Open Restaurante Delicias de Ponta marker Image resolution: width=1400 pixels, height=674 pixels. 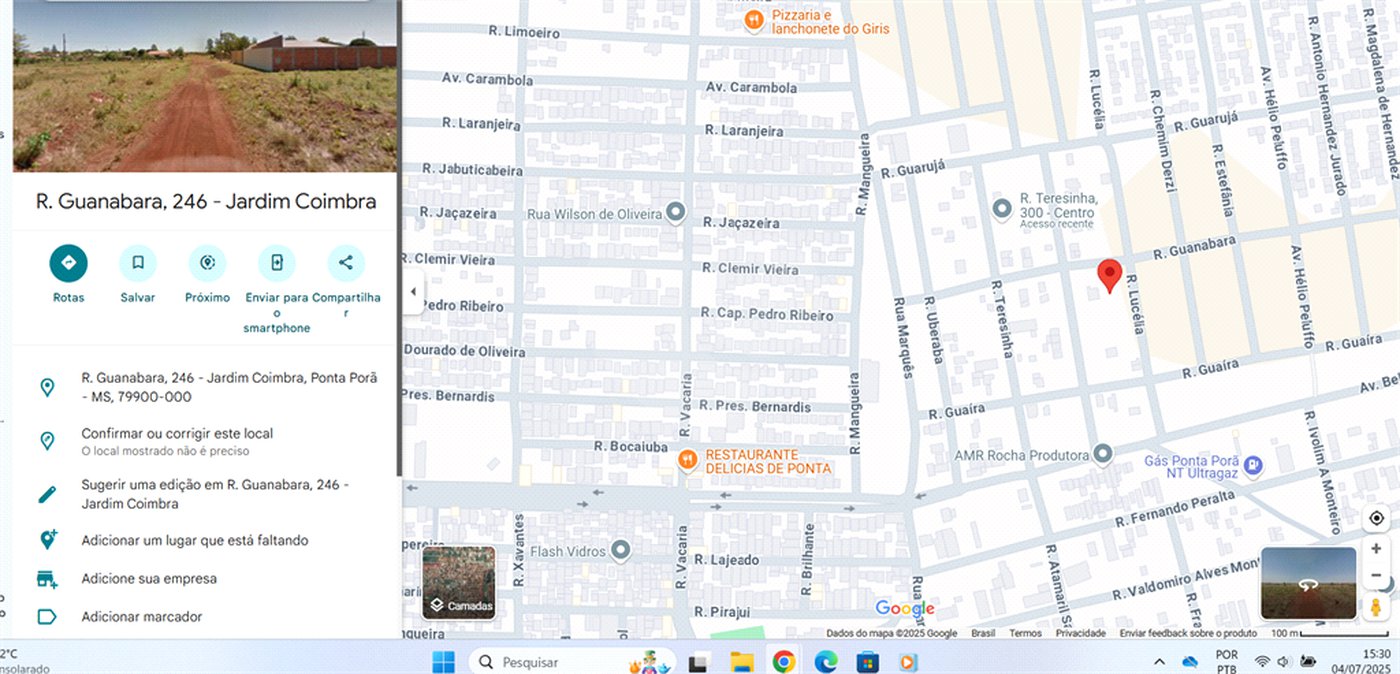(687, 460)
